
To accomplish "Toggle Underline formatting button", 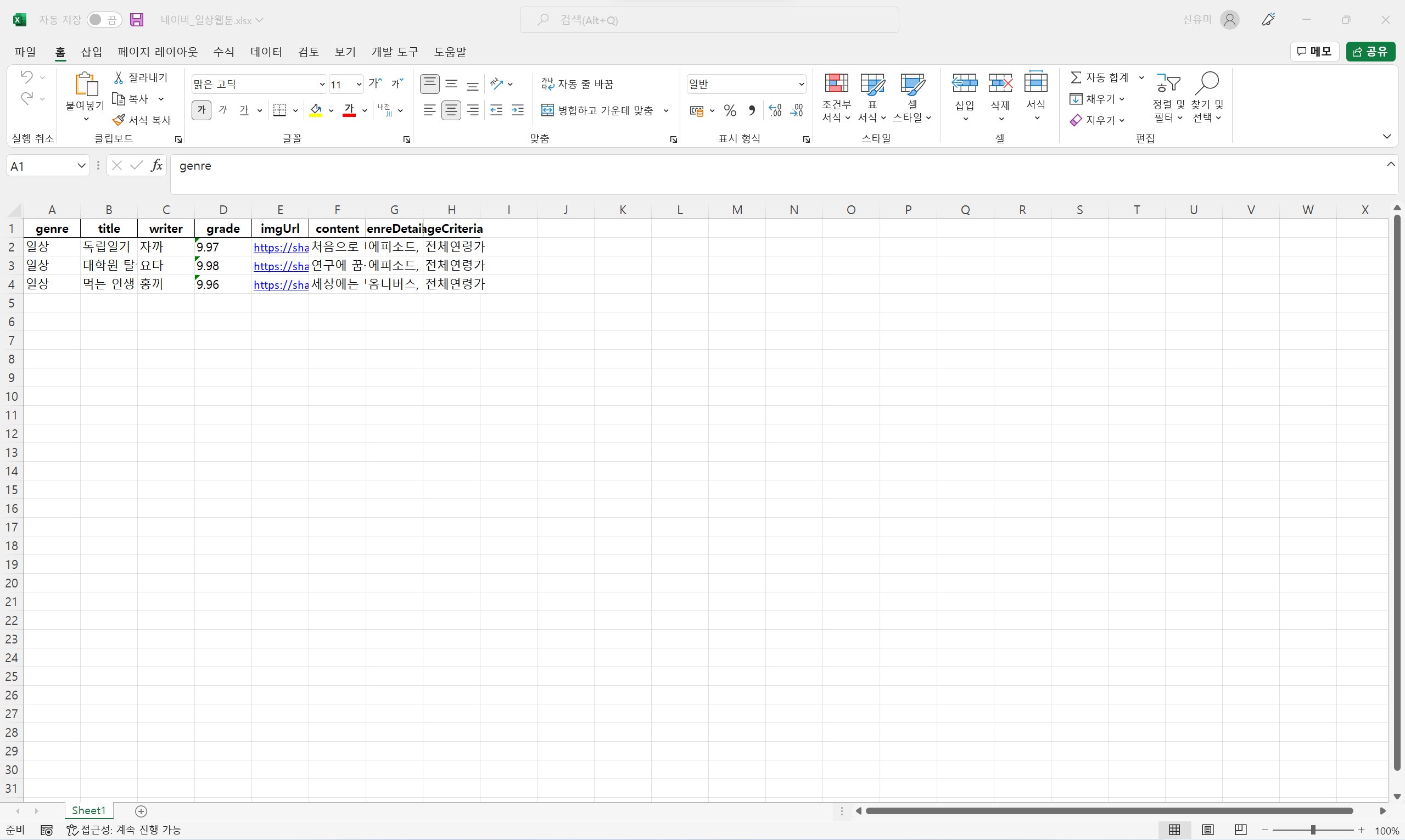I will coord(244,110).
